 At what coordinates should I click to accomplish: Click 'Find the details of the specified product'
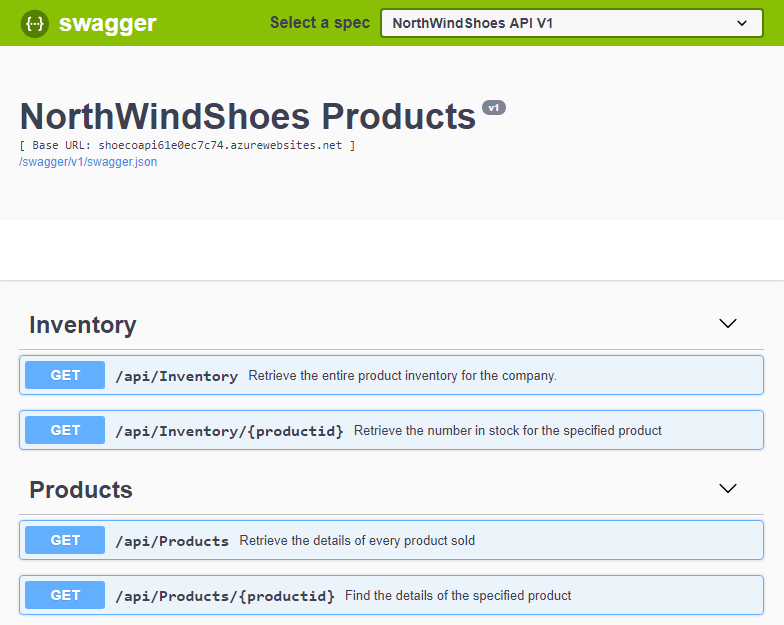[458, 596]
